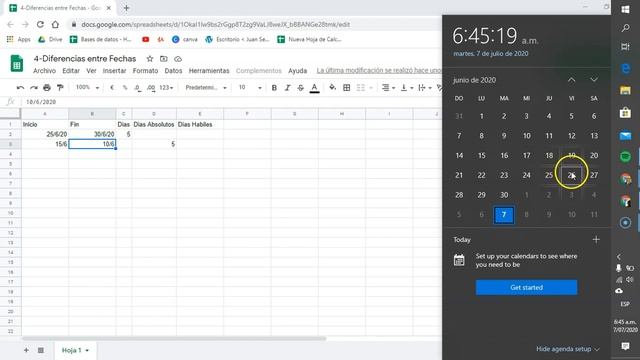Star the 4-Diferencias entre Fechas document
This screenshot has height=360, width=640.
(x=150, y=59)
